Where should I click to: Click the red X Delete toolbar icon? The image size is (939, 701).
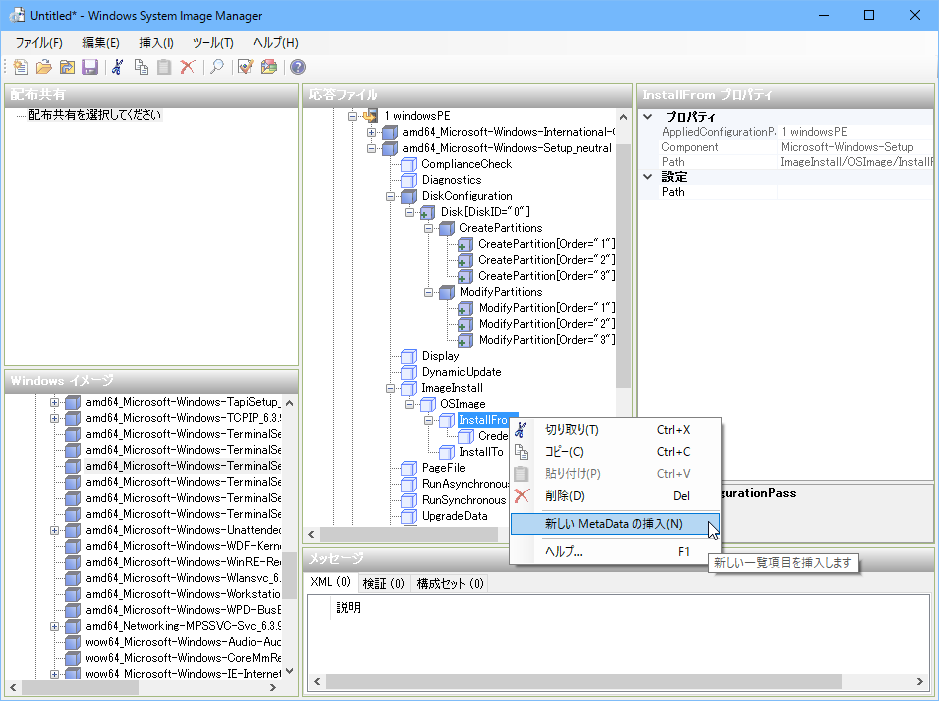pos(187,67)
